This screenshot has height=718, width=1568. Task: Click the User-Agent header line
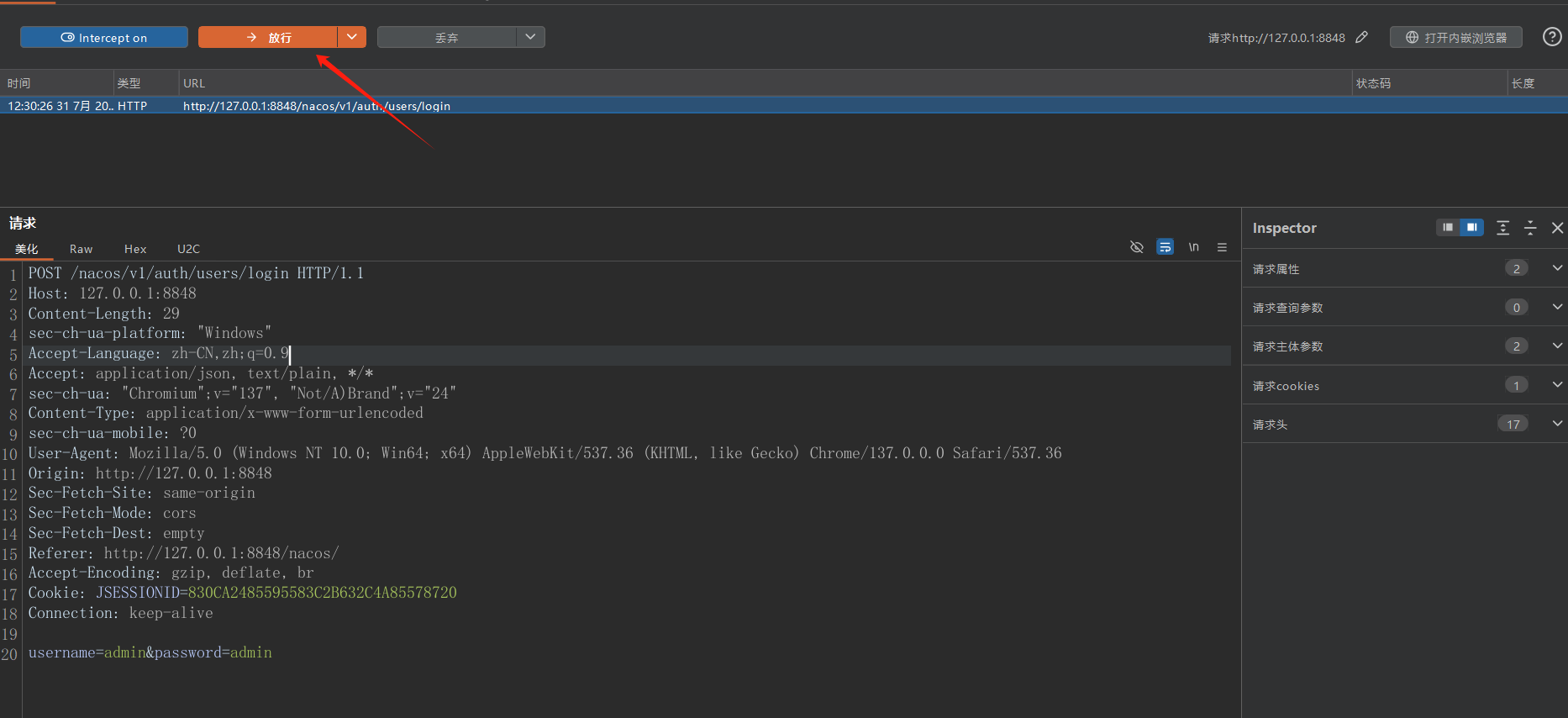pyautogui.click(x=545, y=453)
